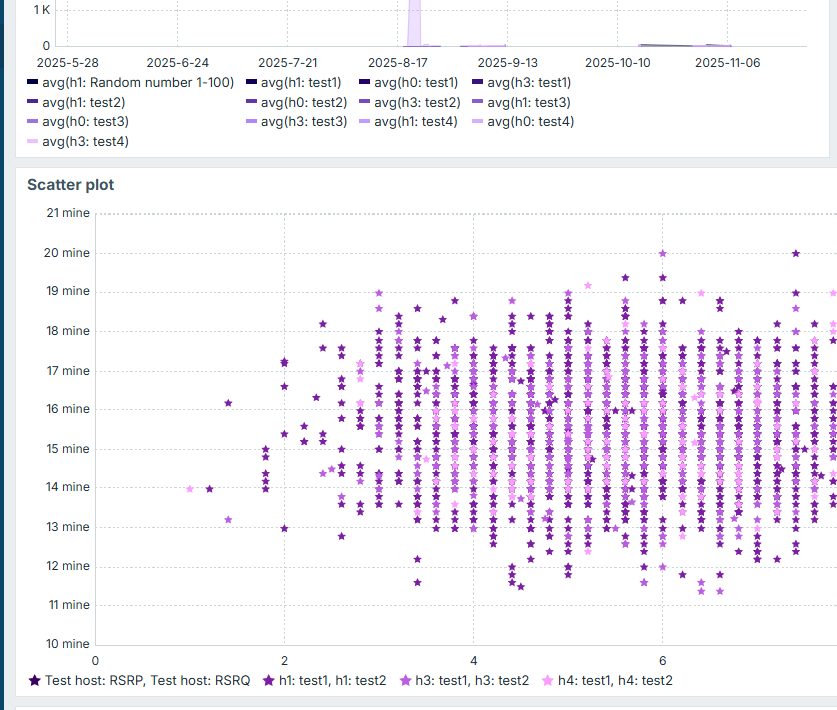837x710 pixels.
Task: Click the 2025-8-17 date label on the graph axis
Action: coord(398,62)
